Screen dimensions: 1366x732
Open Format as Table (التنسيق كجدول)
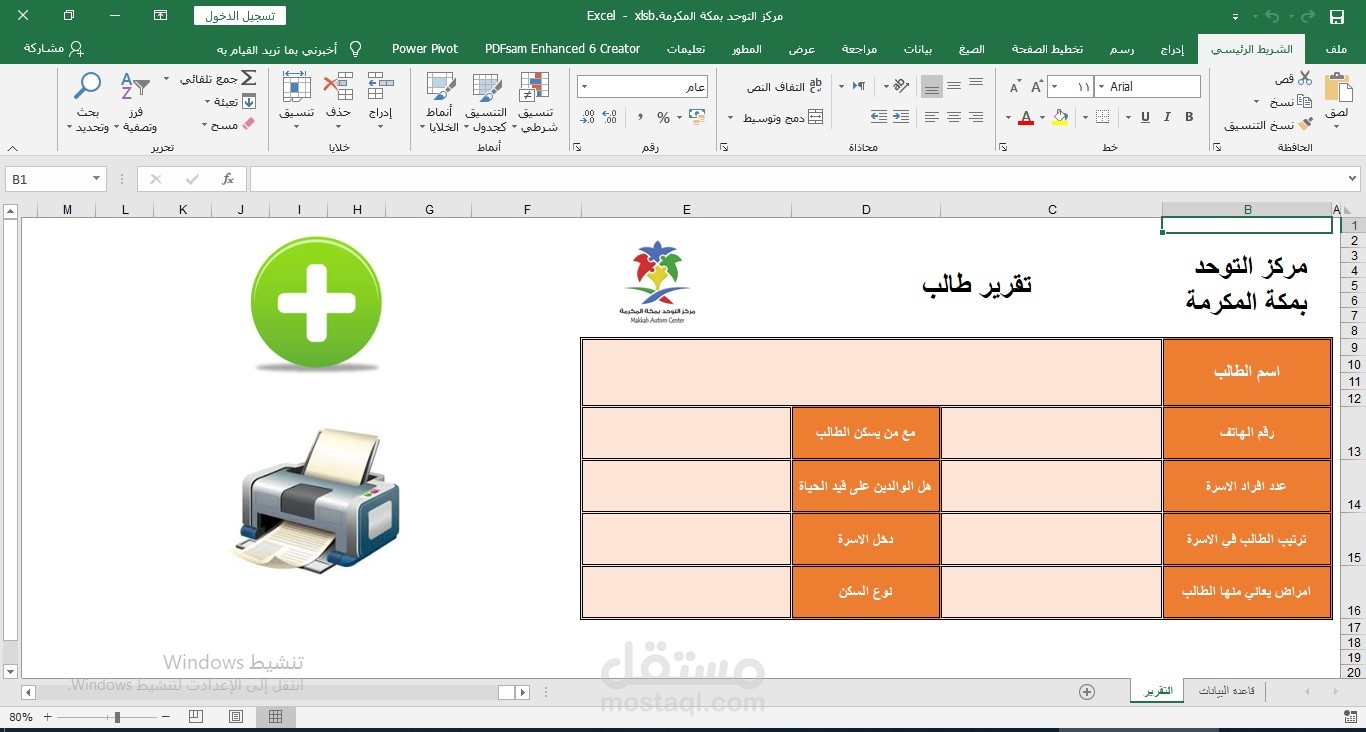(x=486, y=102)
